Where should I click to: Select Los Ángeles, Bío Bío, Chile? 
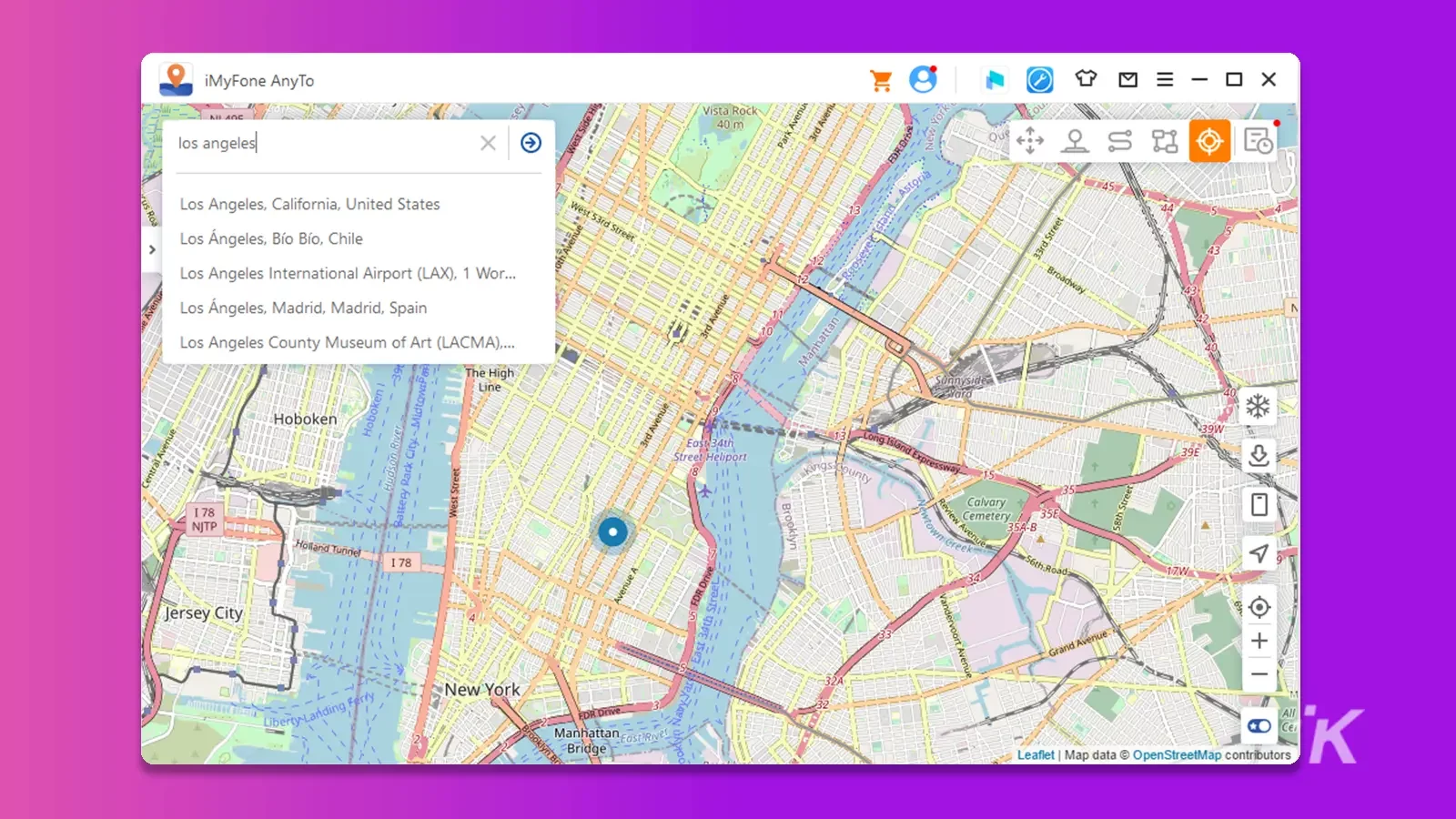tap(271, 238)
